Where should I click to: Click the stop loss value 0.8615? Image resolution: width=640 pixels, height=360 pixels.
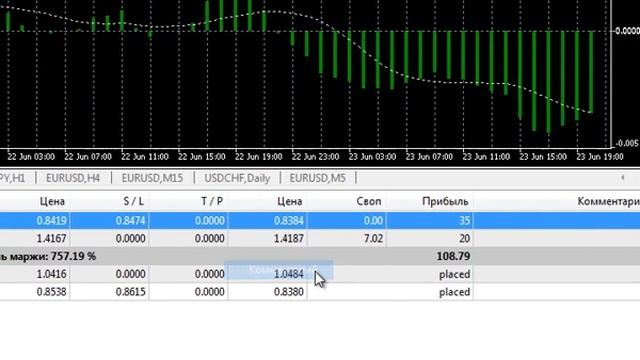[130, 292]
